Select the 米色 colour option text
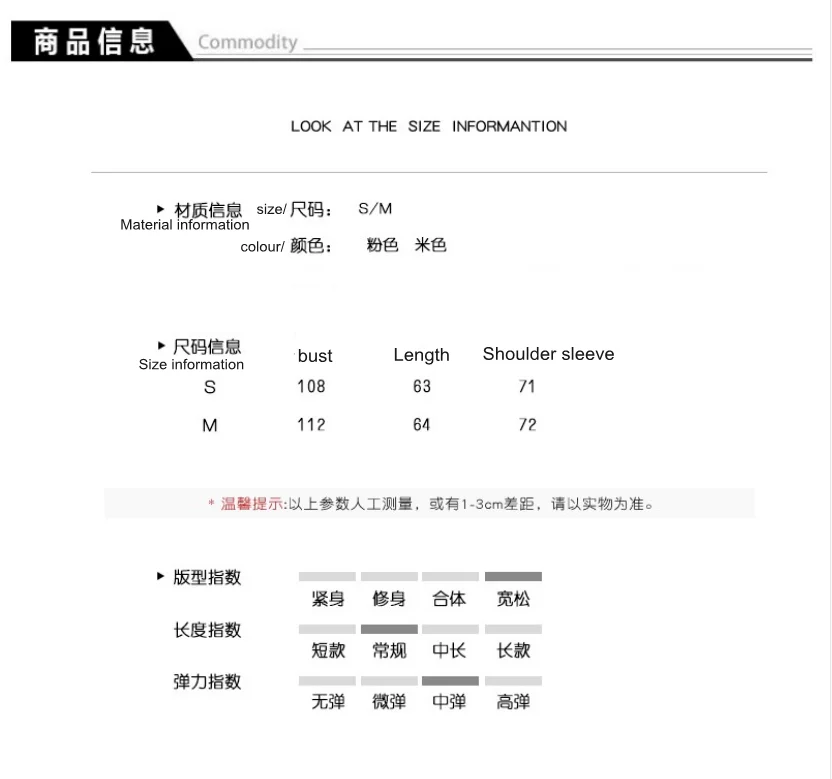Viewport: 832px width, 779px height. coord(430,245)
